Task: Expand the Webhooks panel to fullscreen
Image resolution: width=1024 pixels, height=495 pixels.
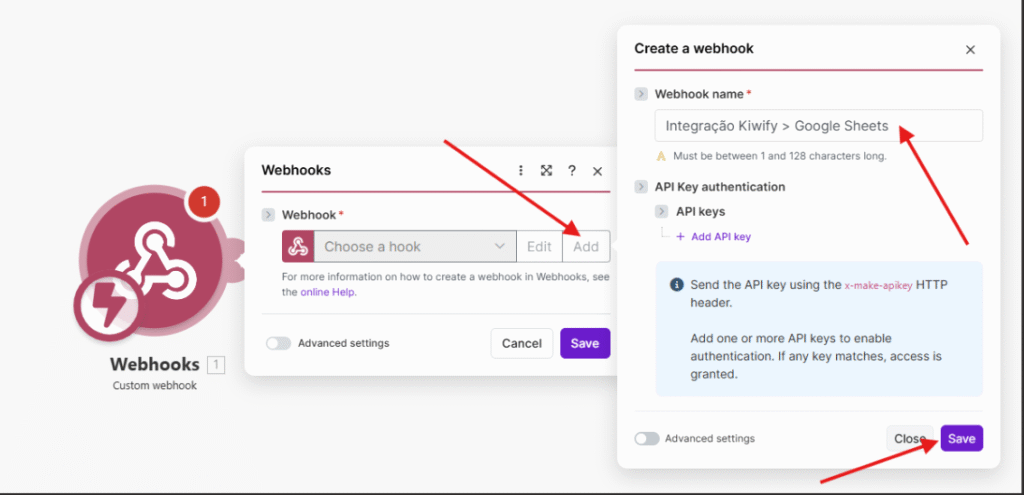Action: click(x=547, y=171)
